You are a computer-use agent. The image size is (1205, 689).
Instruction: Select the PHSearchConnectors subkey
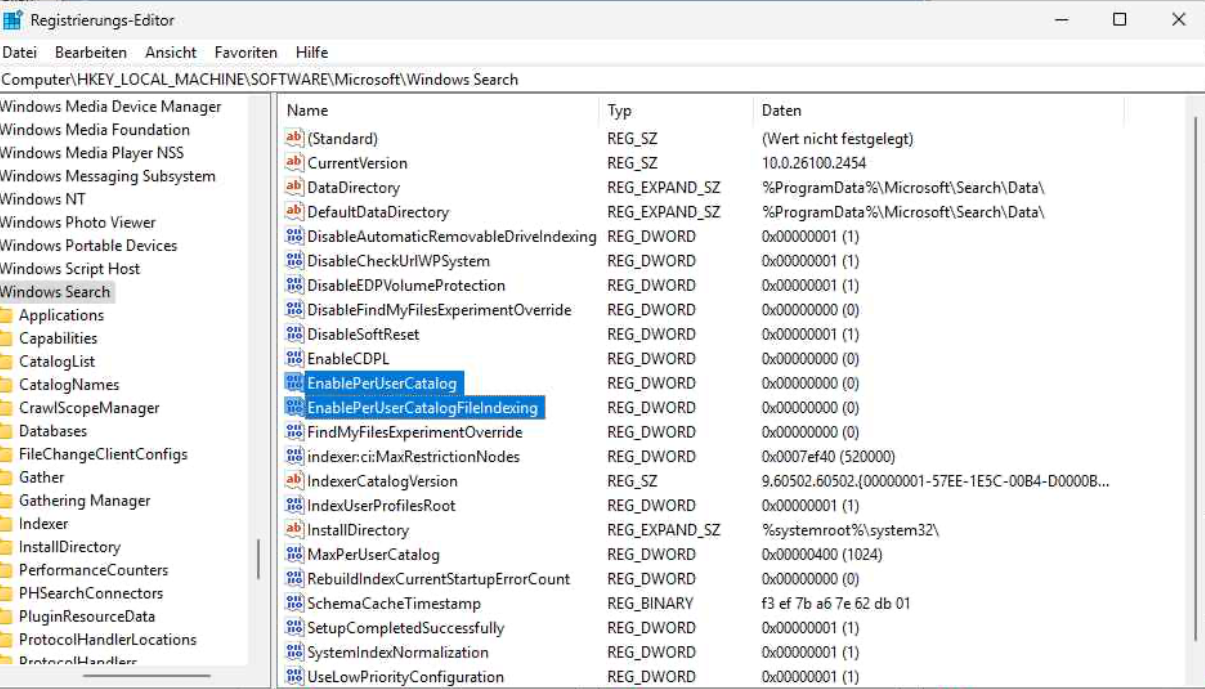click(91, 593)
